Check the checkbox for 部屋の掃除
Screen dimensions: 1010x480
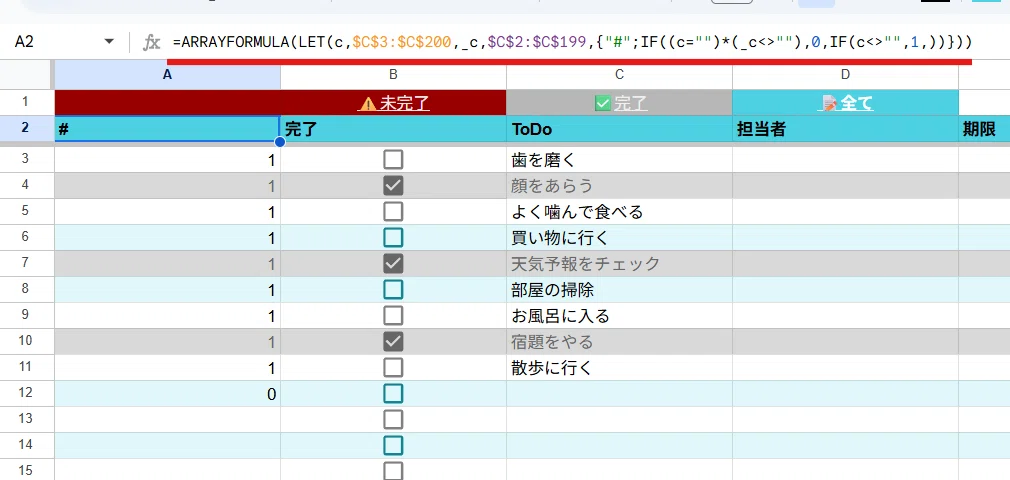click(393, 290)
